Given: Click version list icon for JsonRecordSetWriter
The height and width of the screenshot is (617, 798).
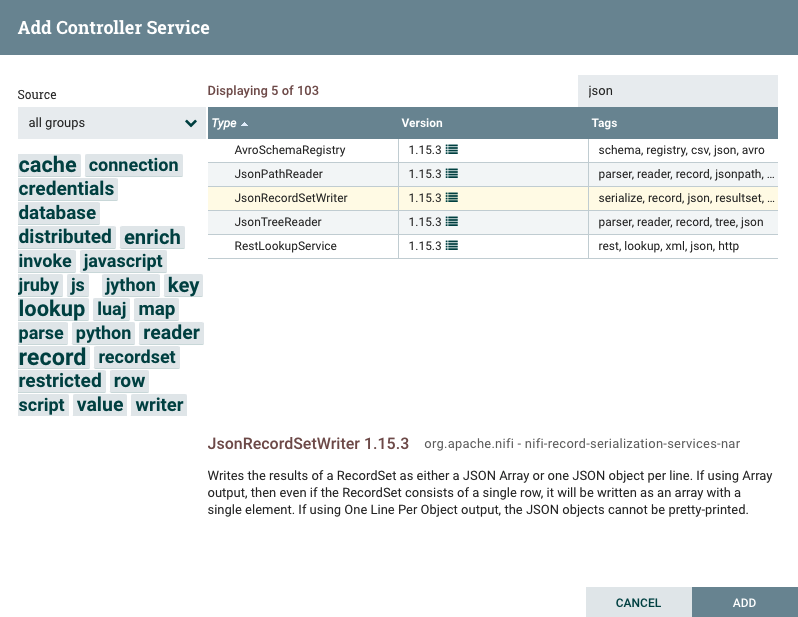Looking at the screenshot, I should [x=451, y=198].
